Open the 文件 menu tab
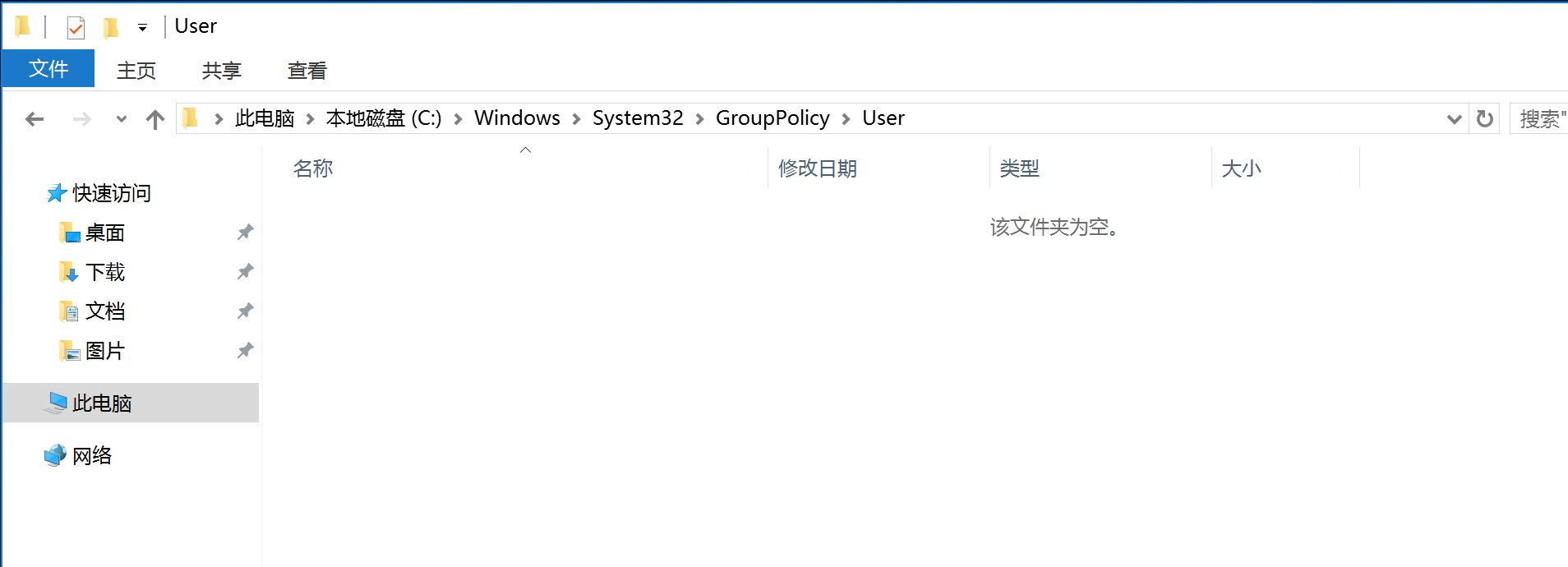Image resolution: width=1568 pixels, height=567 pixels. point(48,69)
